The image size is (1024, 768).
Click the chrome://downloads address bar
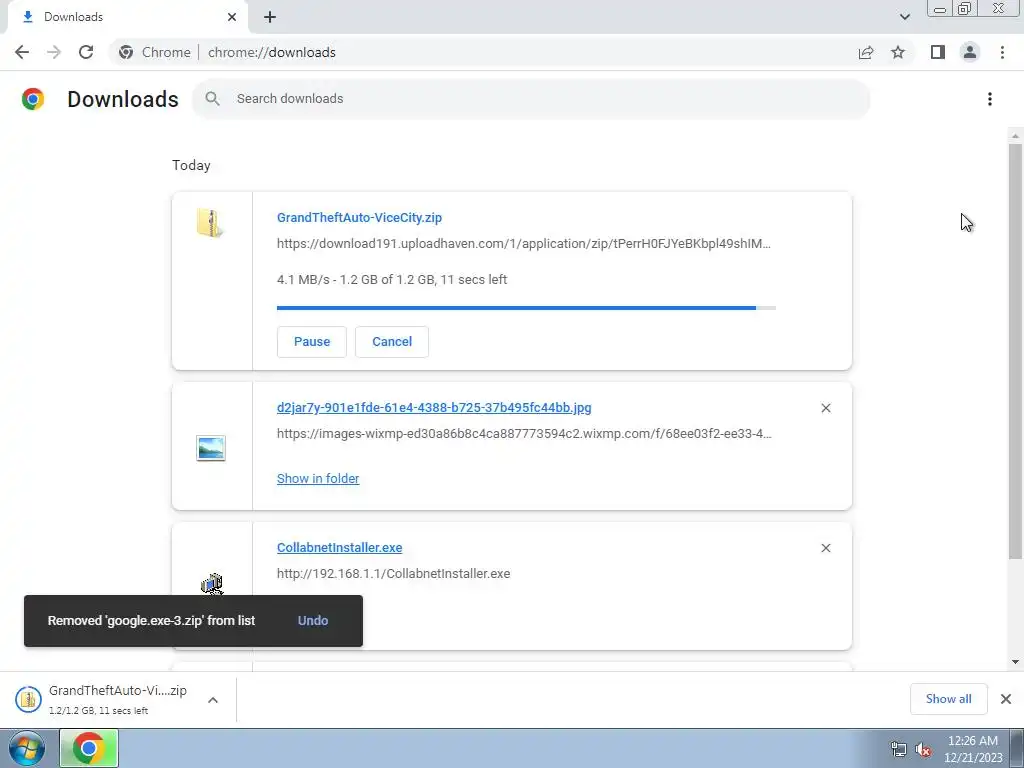[x=271, y=52]
